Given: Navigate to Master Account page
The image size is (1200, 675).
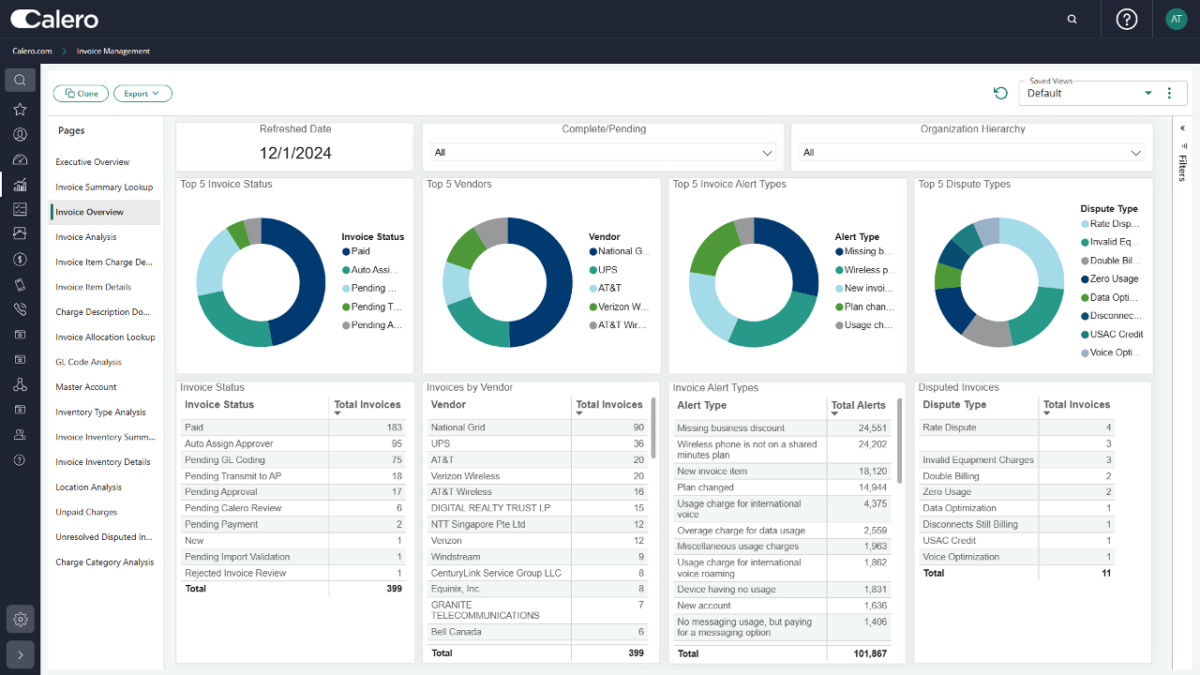Looking at the screenshot, I should (x=86, y=387).
